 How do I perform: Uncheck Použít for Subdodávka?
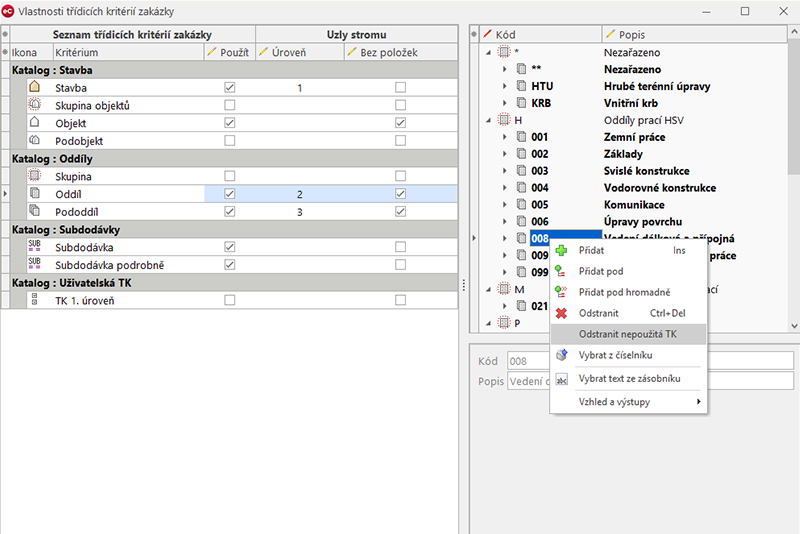click(x=230, y=247)
